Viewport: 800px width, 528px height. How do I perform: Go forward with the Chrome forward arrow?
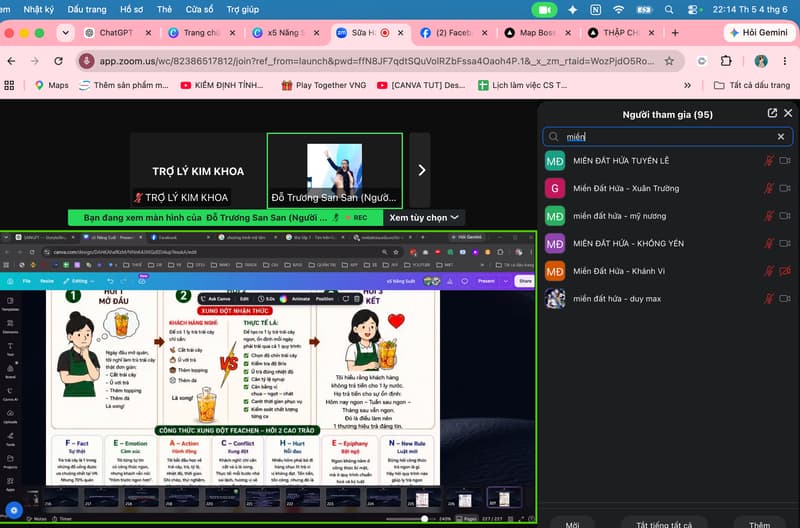tap(34, 61)
